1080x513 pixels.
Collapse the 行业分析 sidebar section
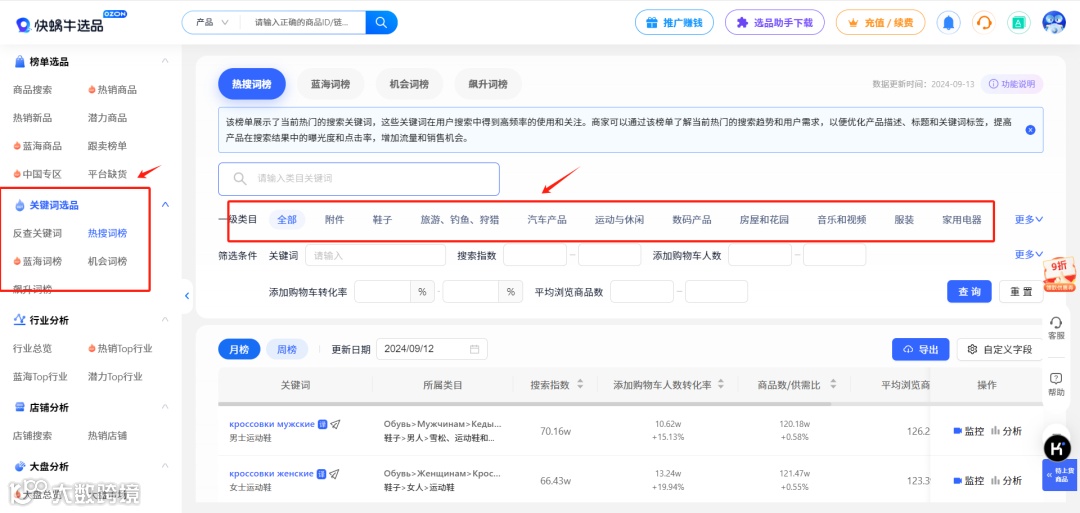click(165, 320)
